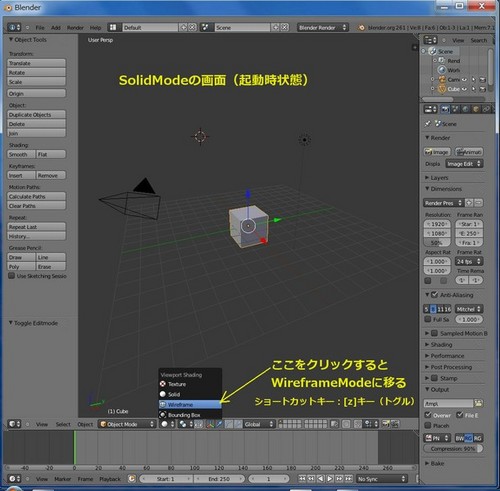Viewport: 500px width, 491px height.
Task: Open the Global orientation dropdown
Action: (x=259, y=424)
